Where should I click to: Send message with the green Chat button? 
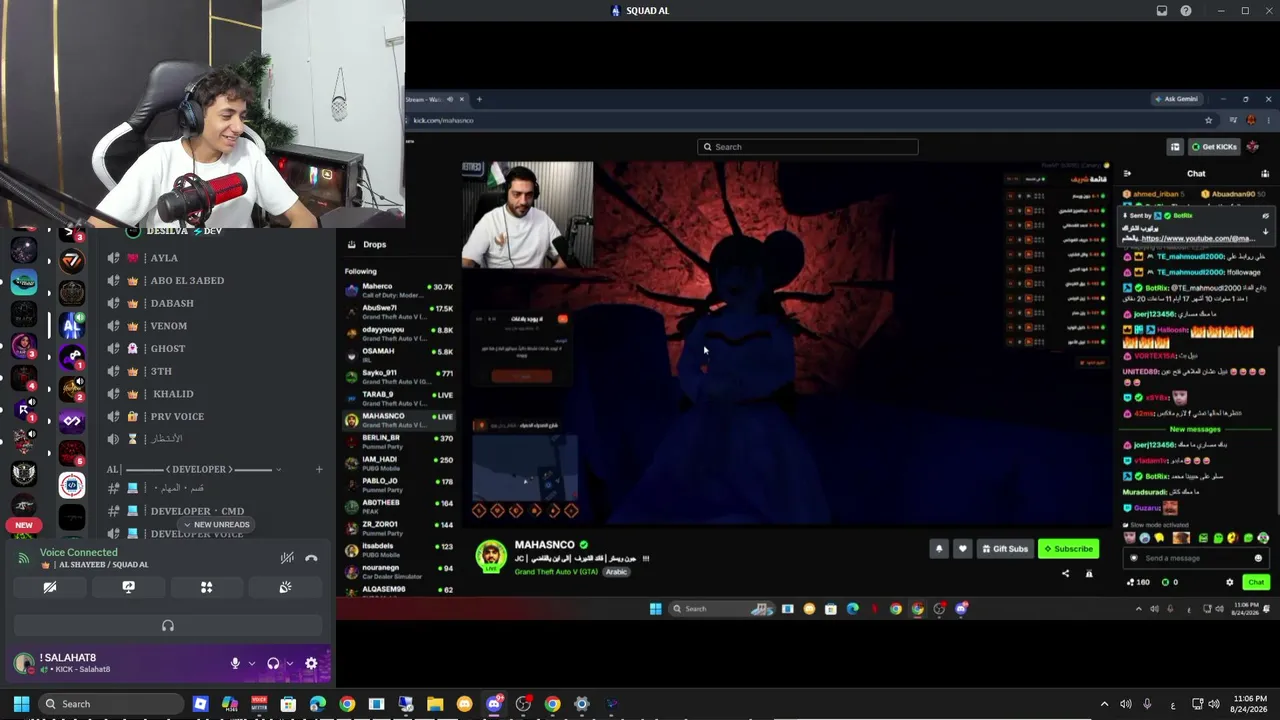click(1256, 582)
